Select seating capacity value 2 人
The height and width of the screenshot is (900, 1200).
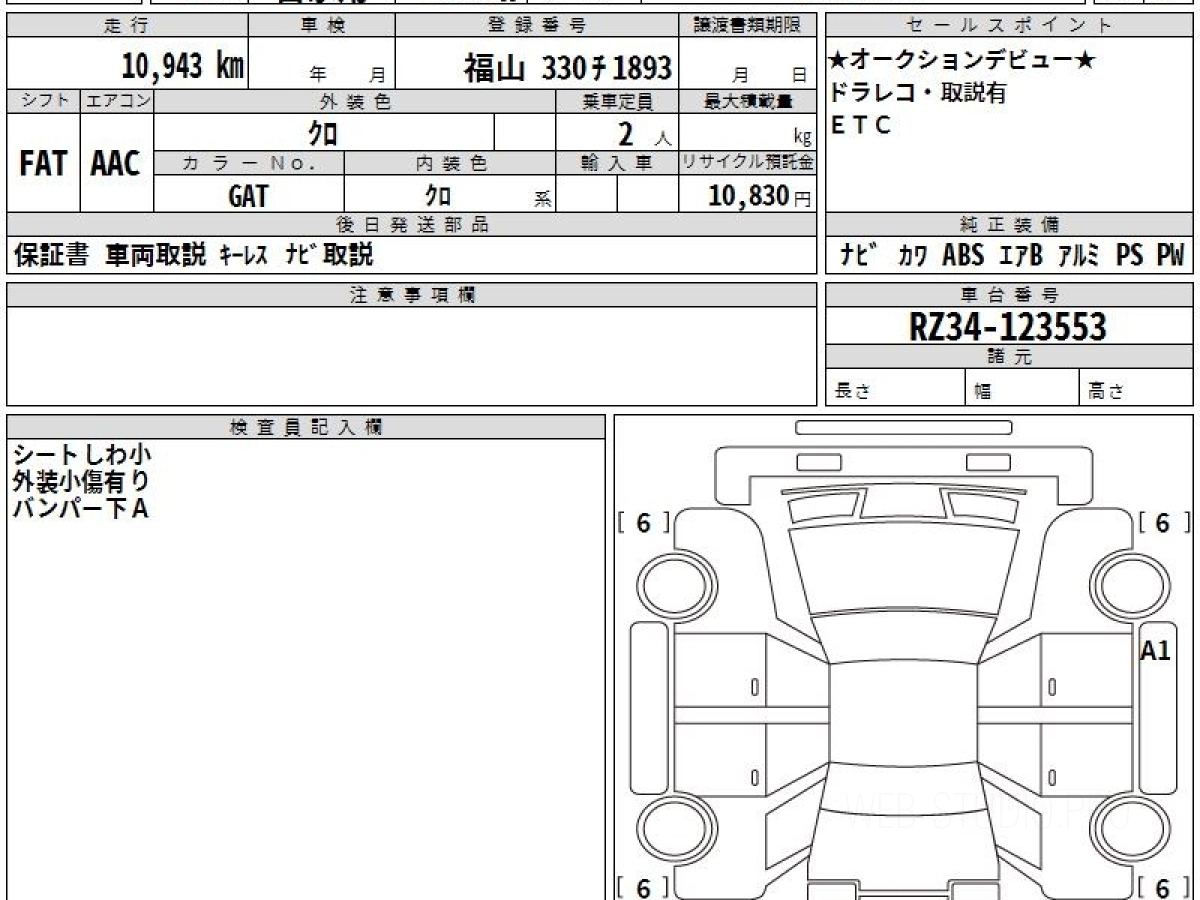[644, 134]
